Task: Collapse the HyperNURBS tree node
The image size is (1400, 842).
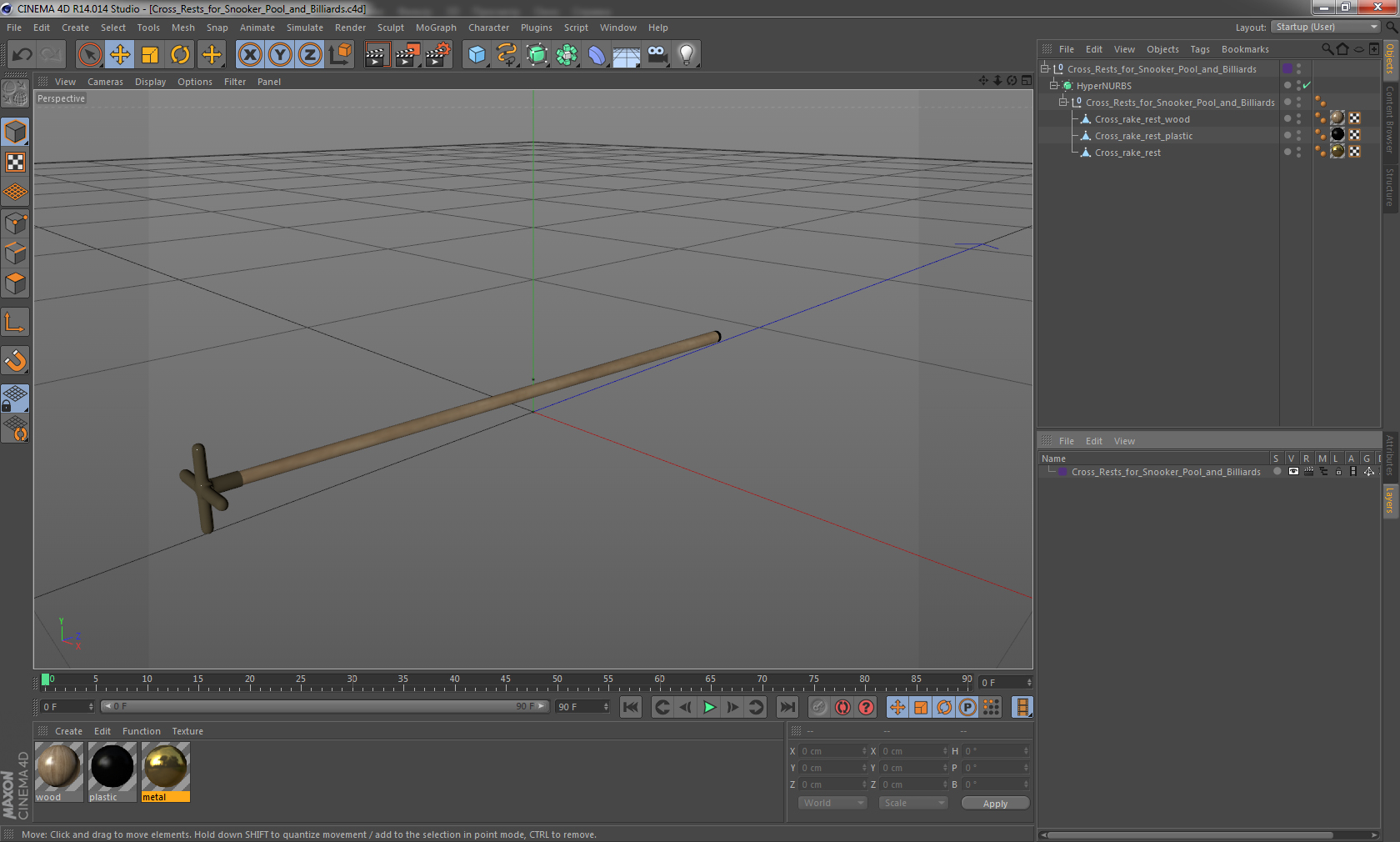Action: [x=1054, y=85]
